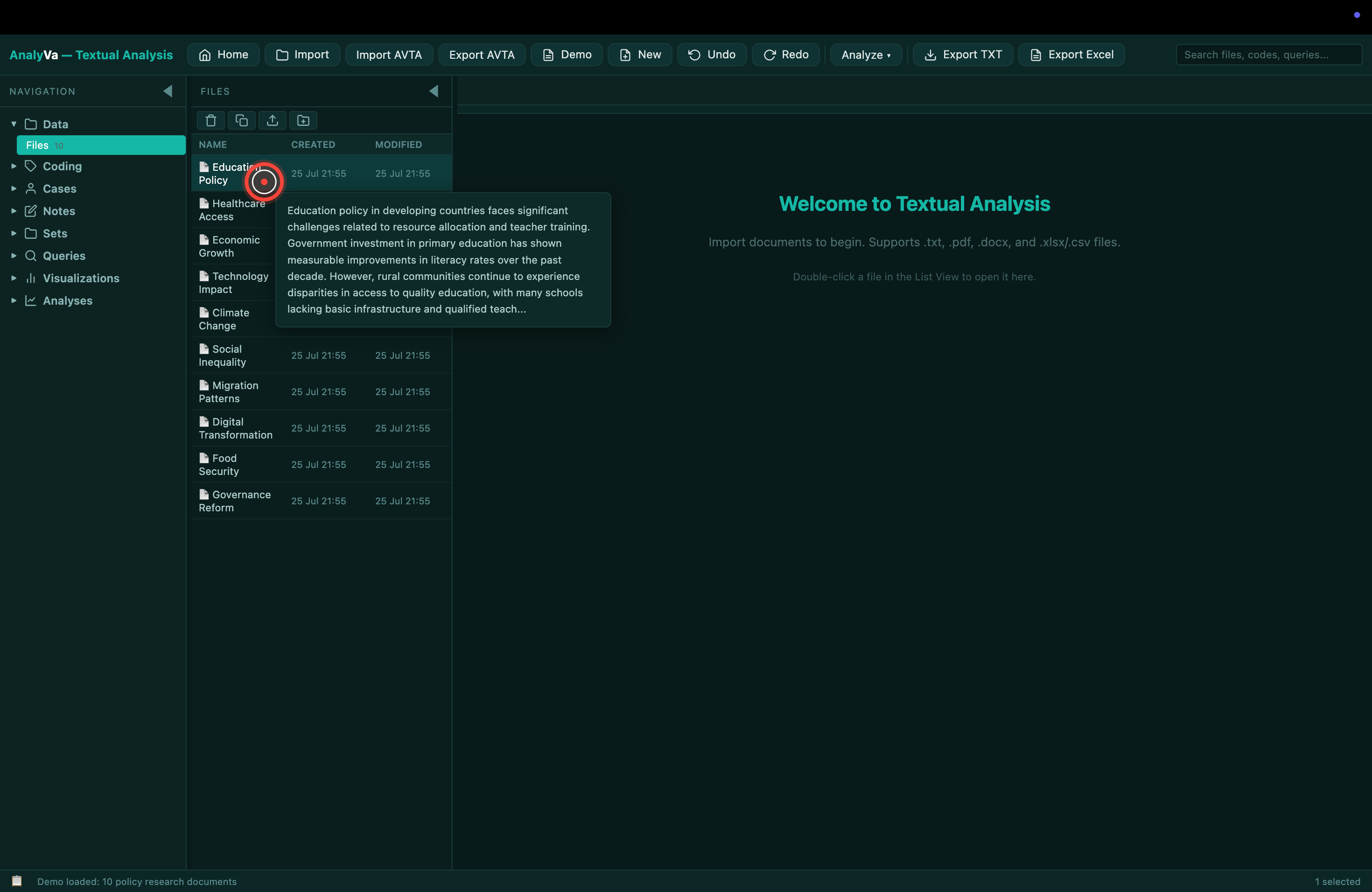
Task: Redo the last action
Action: (786, 55)
